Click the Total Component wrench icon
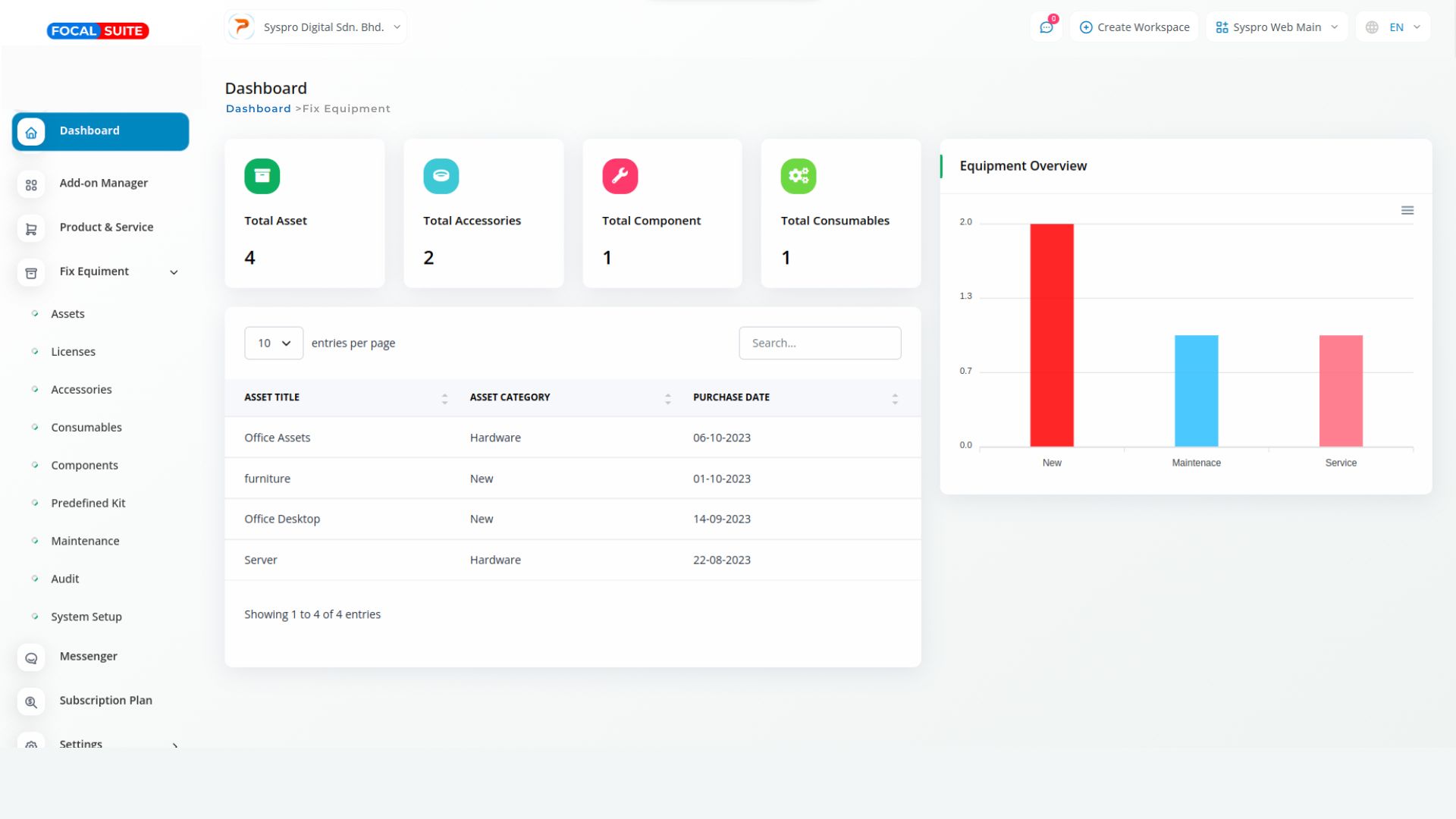Image resolution: width=1456 pixels, height=819 pixels. click(620, 176)
